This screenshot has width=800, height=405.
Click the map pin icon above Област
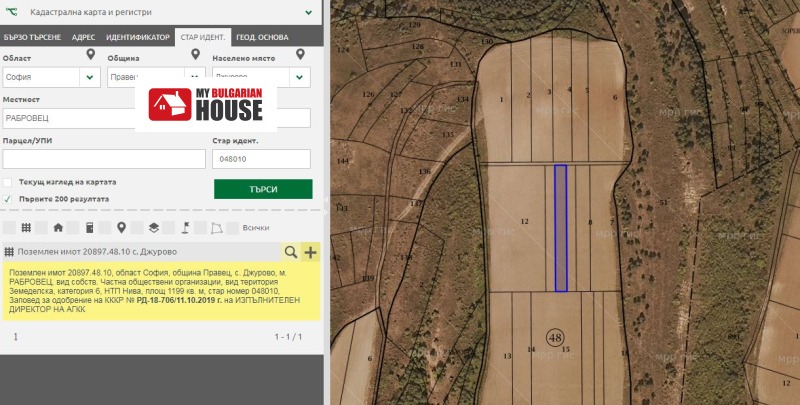(x=91, y=54)
